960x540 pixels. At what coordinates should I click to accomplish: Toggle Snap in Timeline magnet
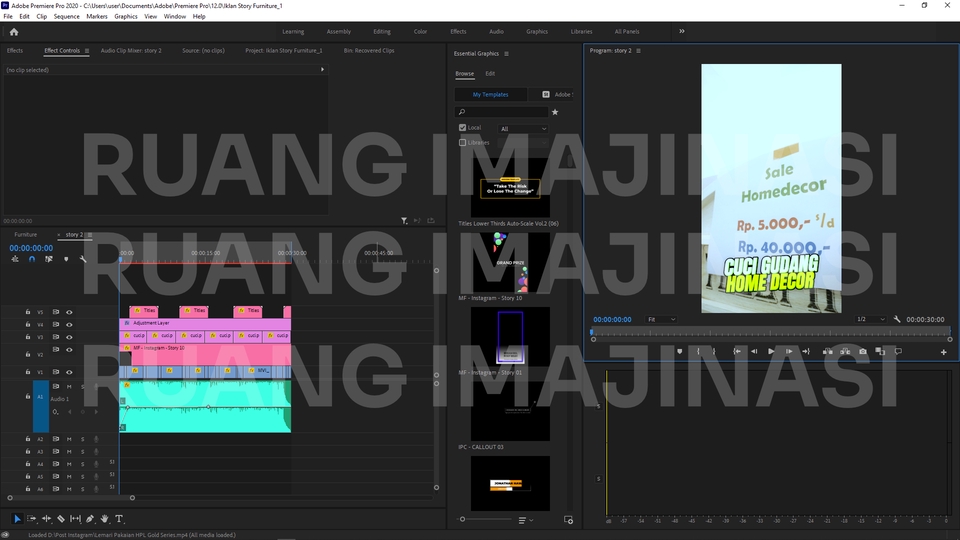[x=32, y=259]
